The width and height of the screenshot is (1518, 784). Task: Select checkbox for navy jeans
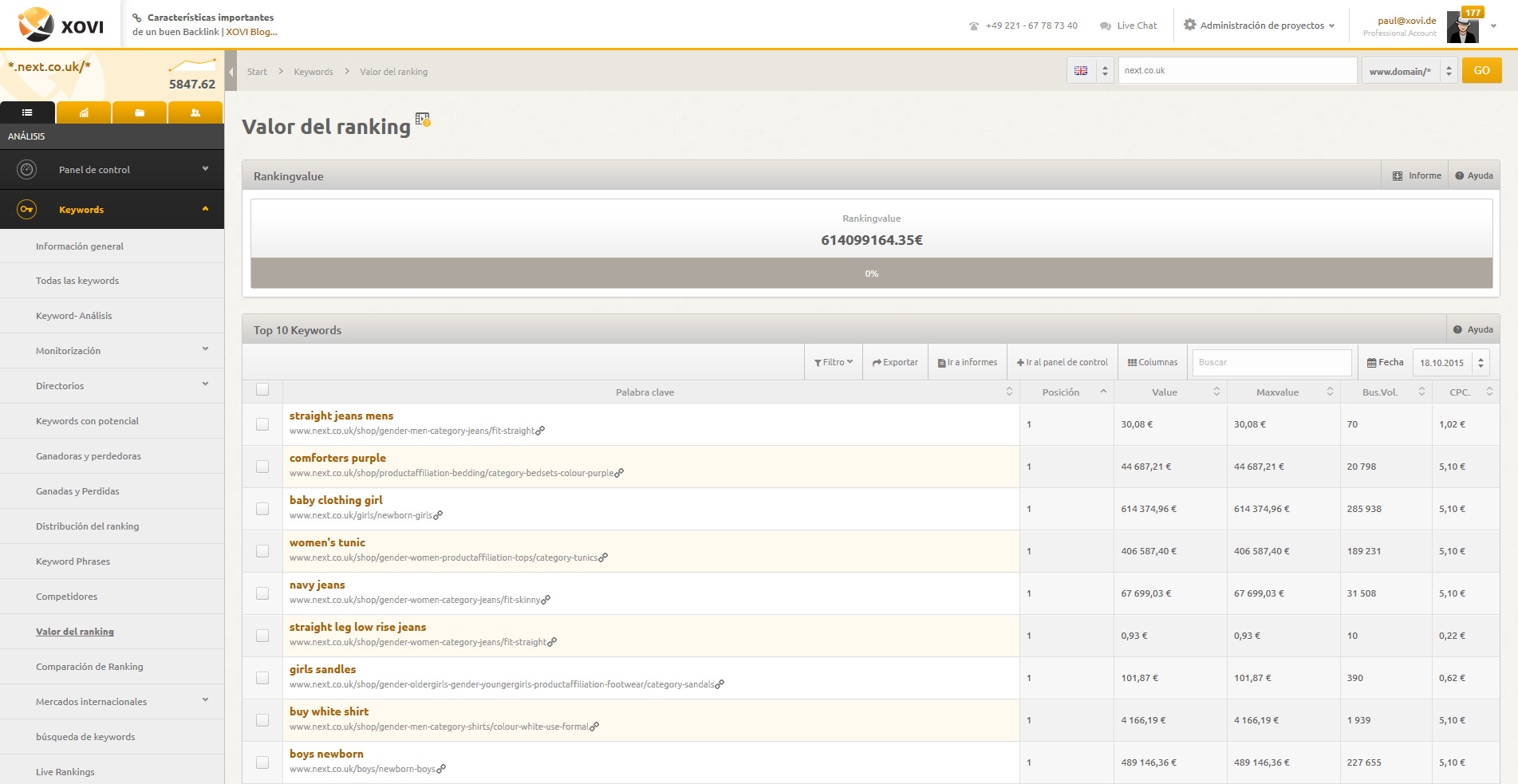[x=262, y=593]
